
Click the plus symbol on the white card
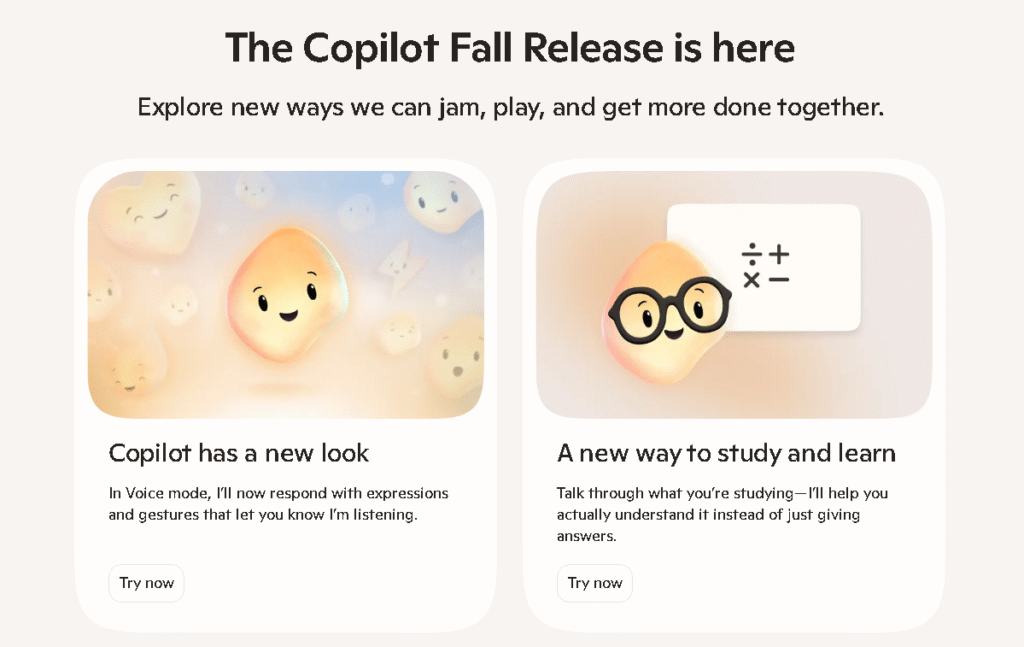[x=779, y=254]
